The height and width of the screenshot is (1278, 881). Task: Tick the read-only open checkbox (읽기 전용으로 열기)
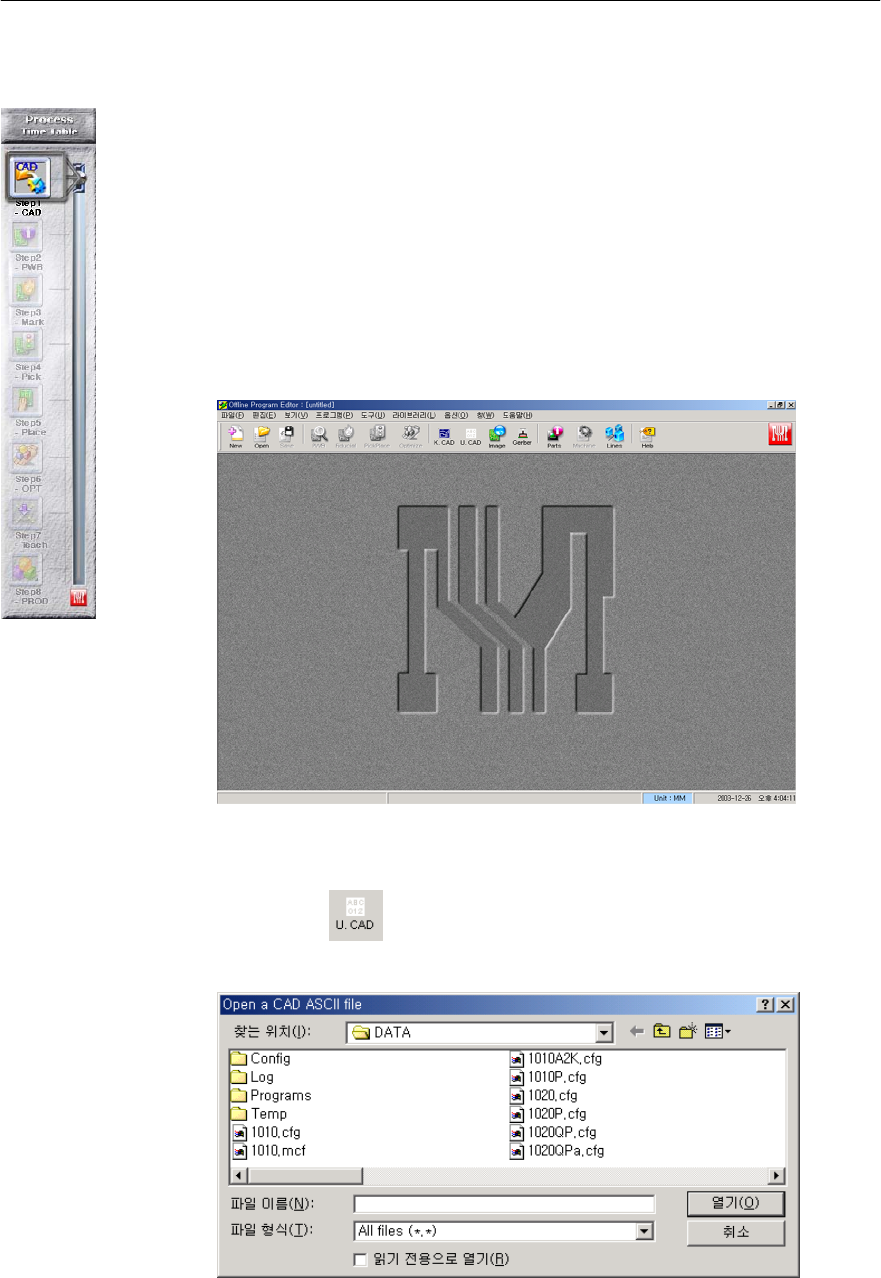click(x=361, y=1258)
